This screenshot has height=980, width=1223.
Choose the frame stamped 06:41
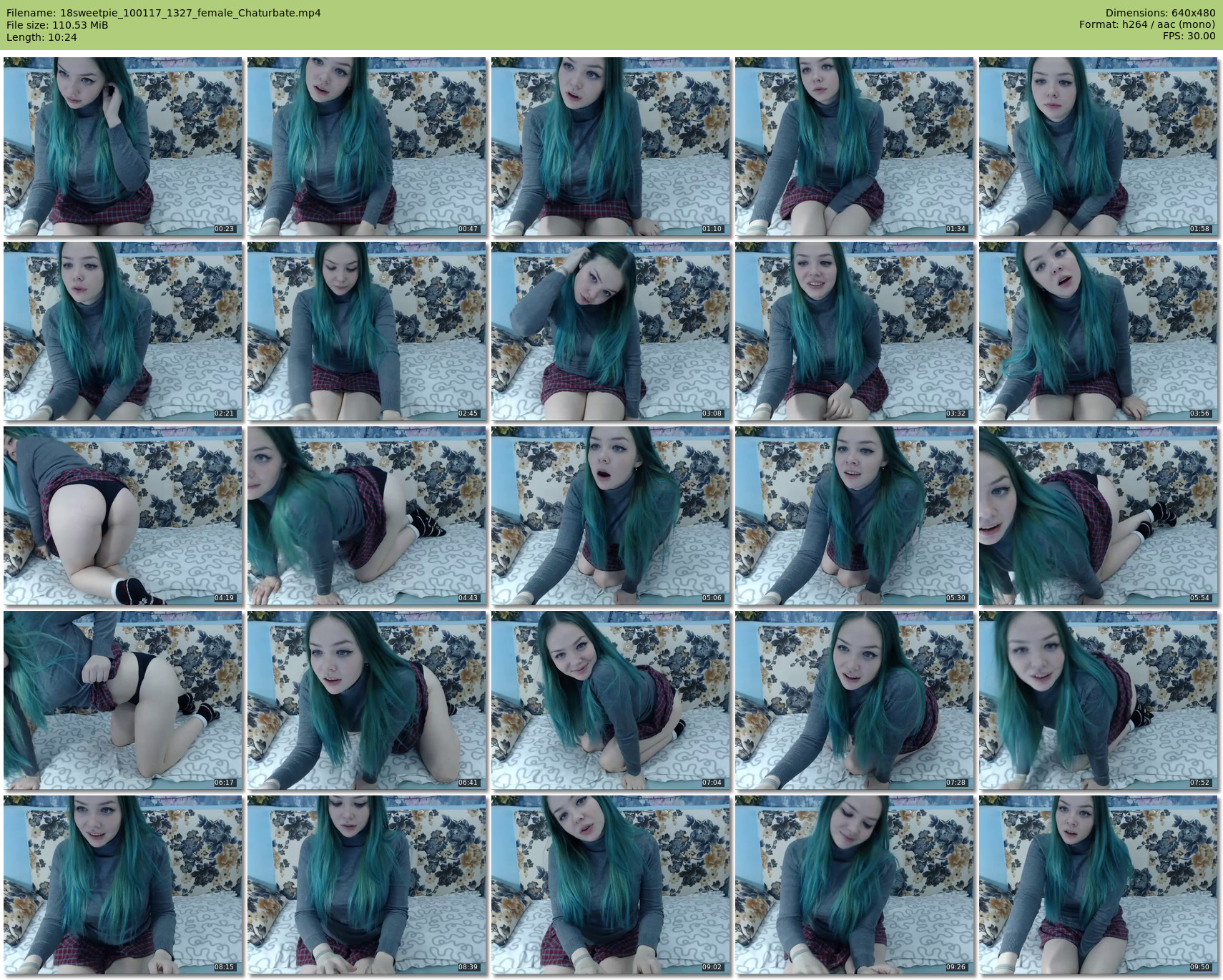pyautogui.click(x=367, y=700)
